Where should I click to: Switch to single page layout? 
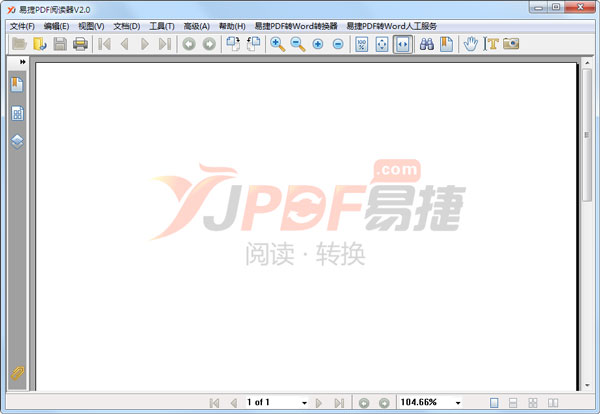point(494,403)
